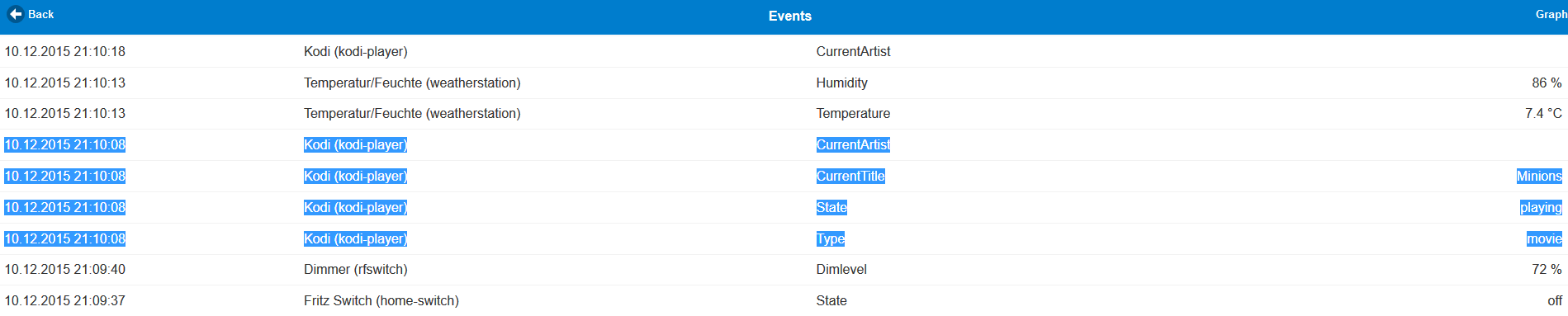Select the Temperature 7.4 °C value

[x=1543, y=113]
